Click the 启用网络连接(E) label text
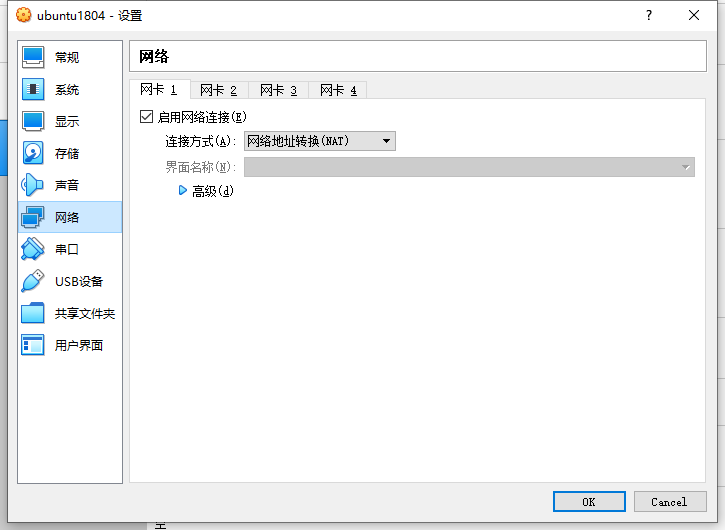 coord(202,117)
